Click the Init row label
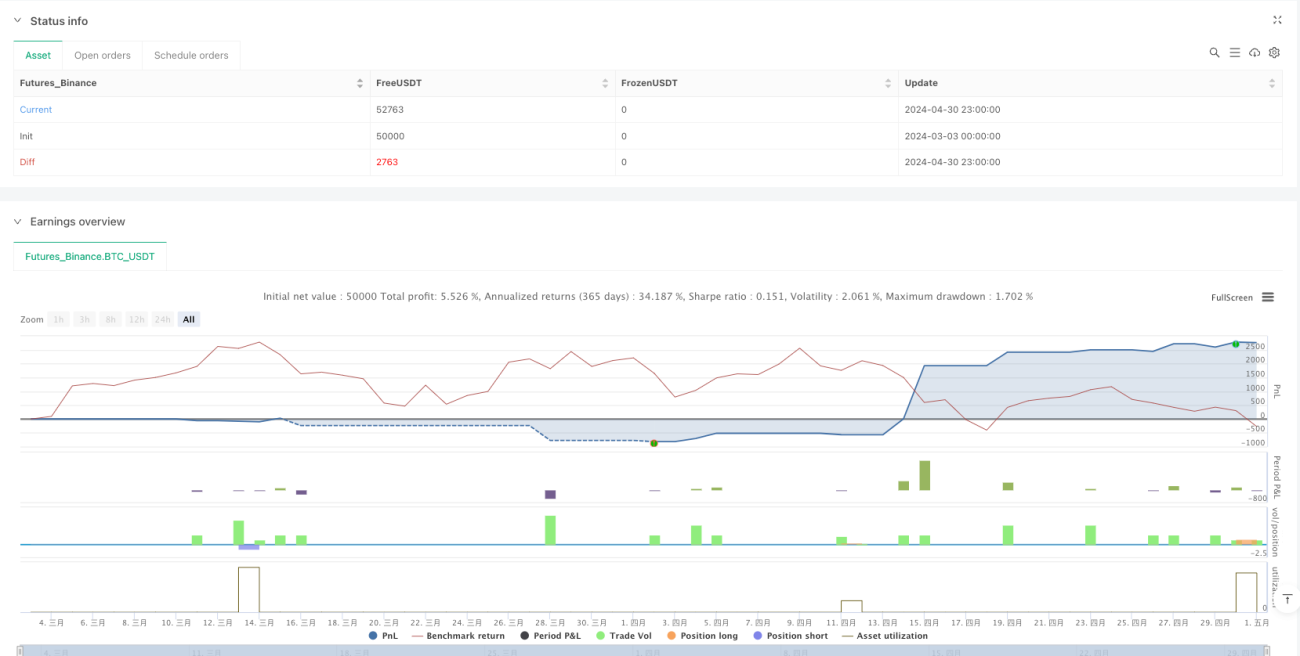Viewport: 1300px width, 656px height. pyautogui.click(x=27, y=136)
